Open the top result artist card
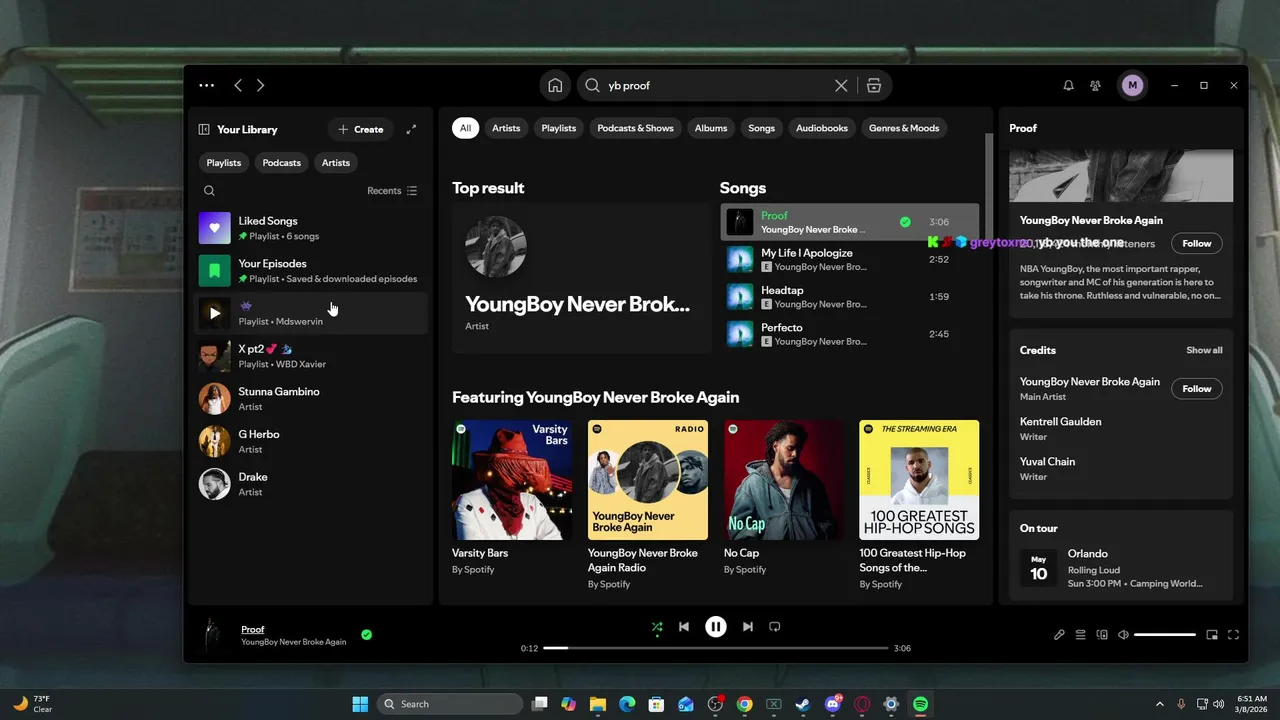The width and height of the screenshot is (1280, 720). pos(581,278)
